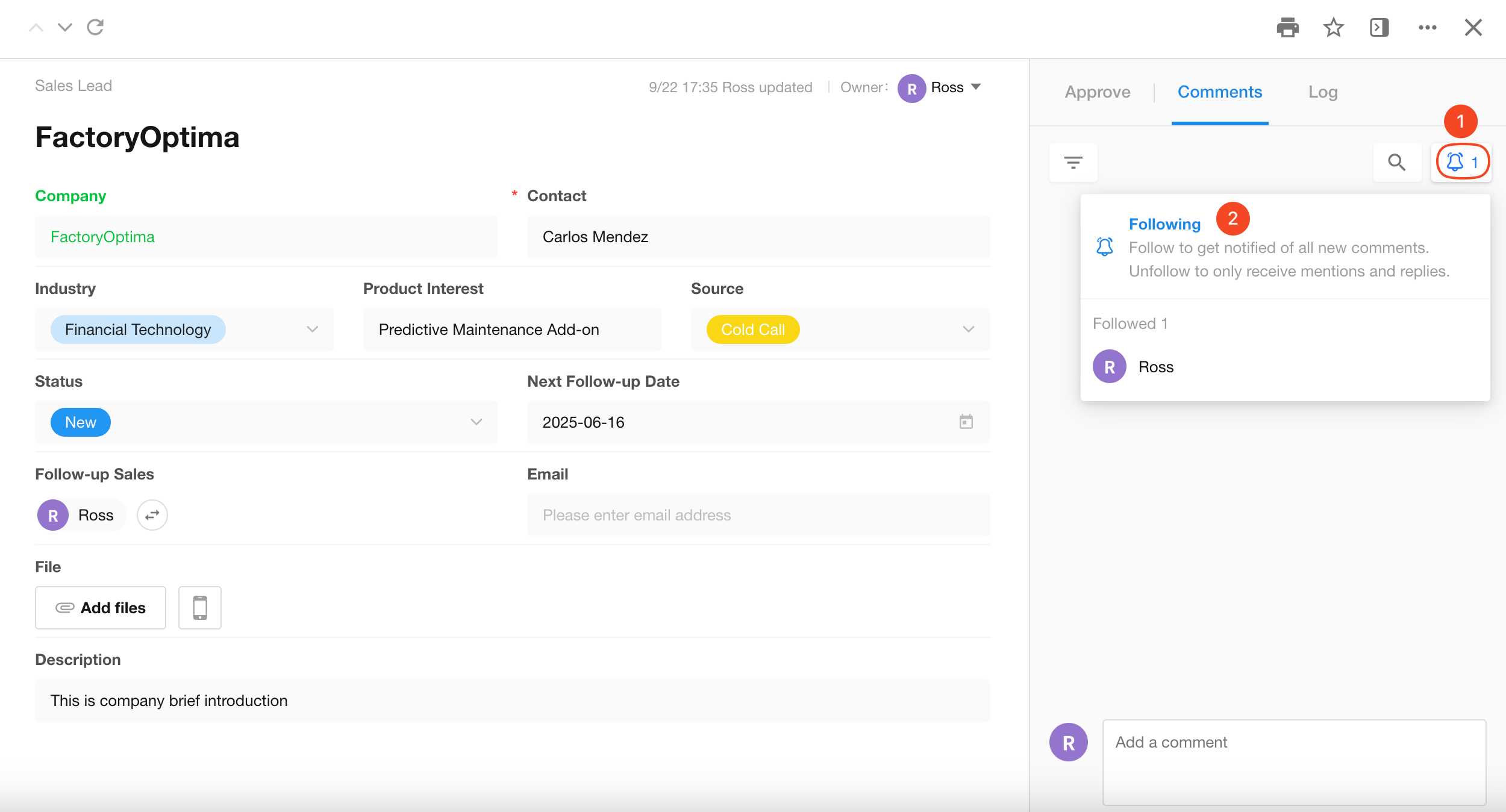
Task: Refresh the record with reload icon
Action: pyautogui.click(x=95, y=27)
